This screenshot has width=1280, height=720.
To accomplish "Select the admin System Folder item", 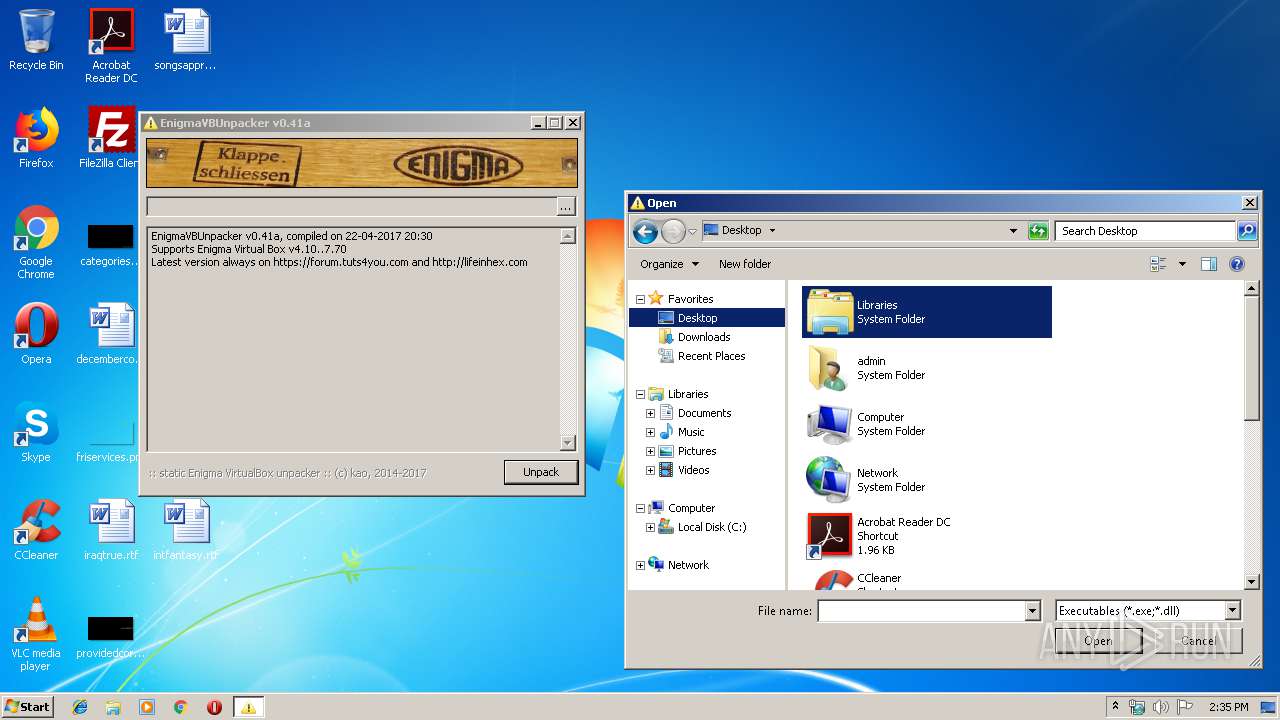I will pos(927,368).
